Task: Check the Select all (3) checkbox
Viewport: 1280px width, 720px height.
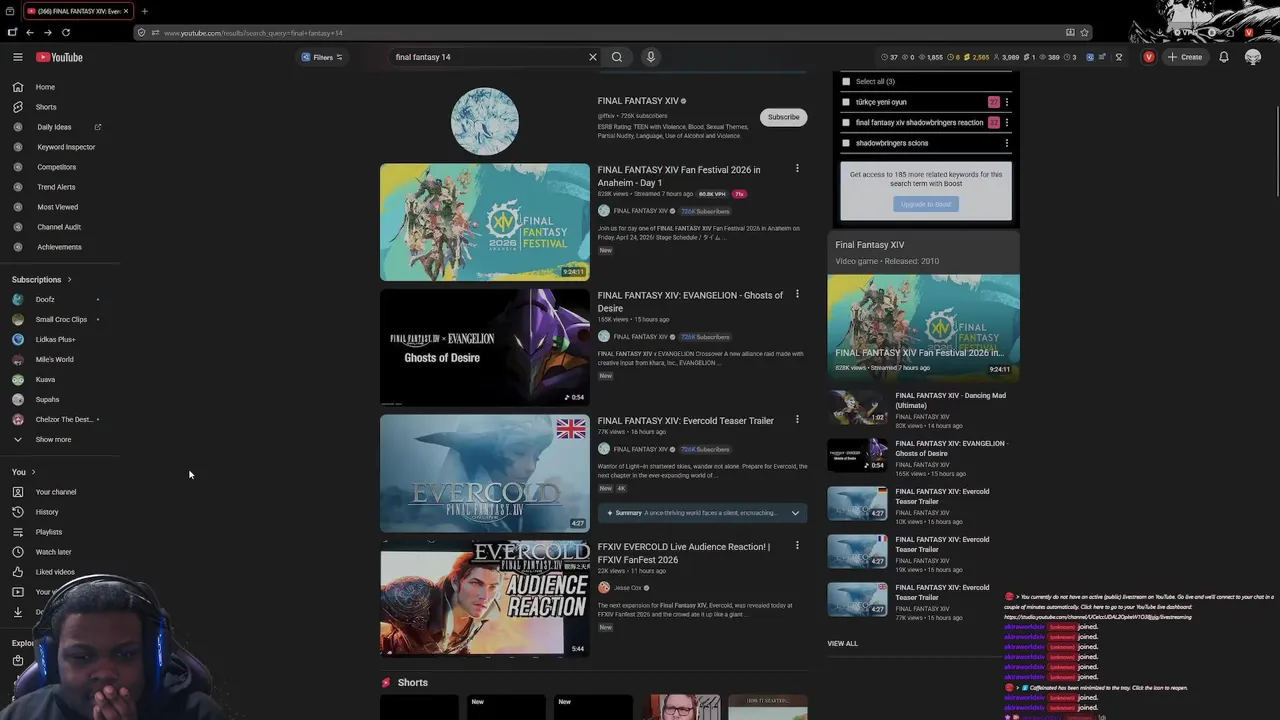Action: (x=846, y=81)
